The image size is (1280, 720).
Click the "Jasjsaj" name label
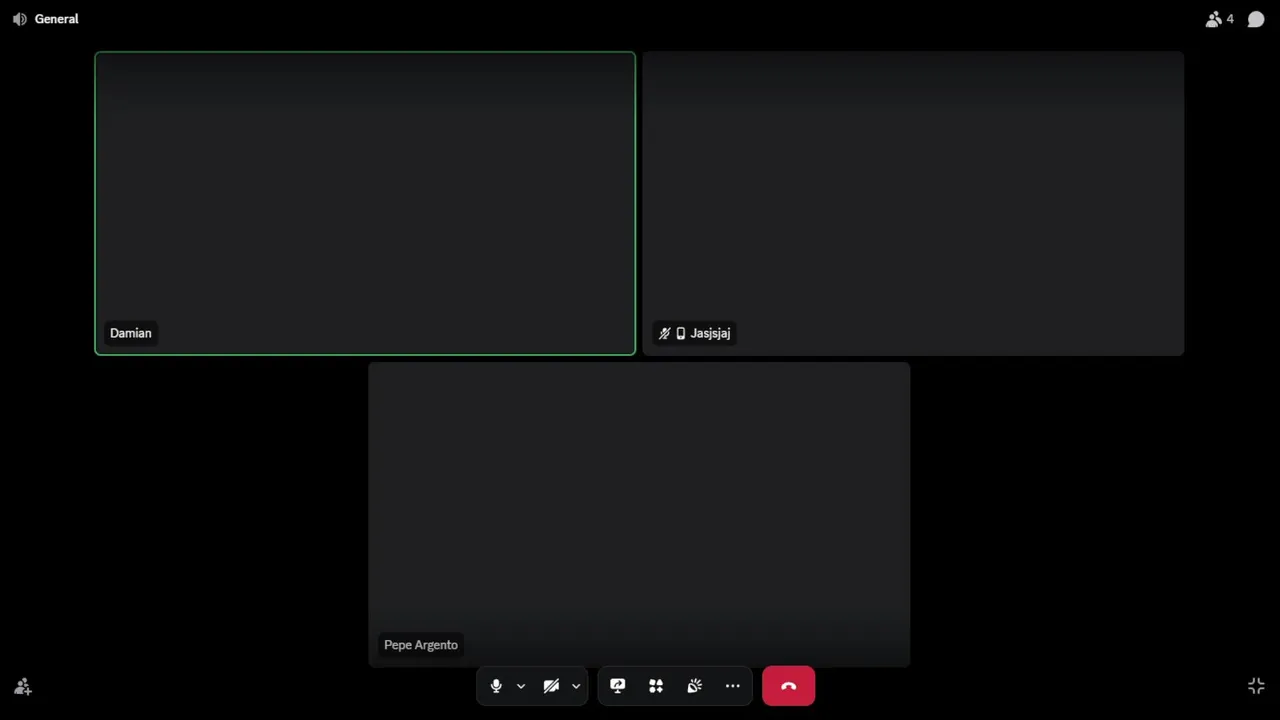[x=710, y=333]
